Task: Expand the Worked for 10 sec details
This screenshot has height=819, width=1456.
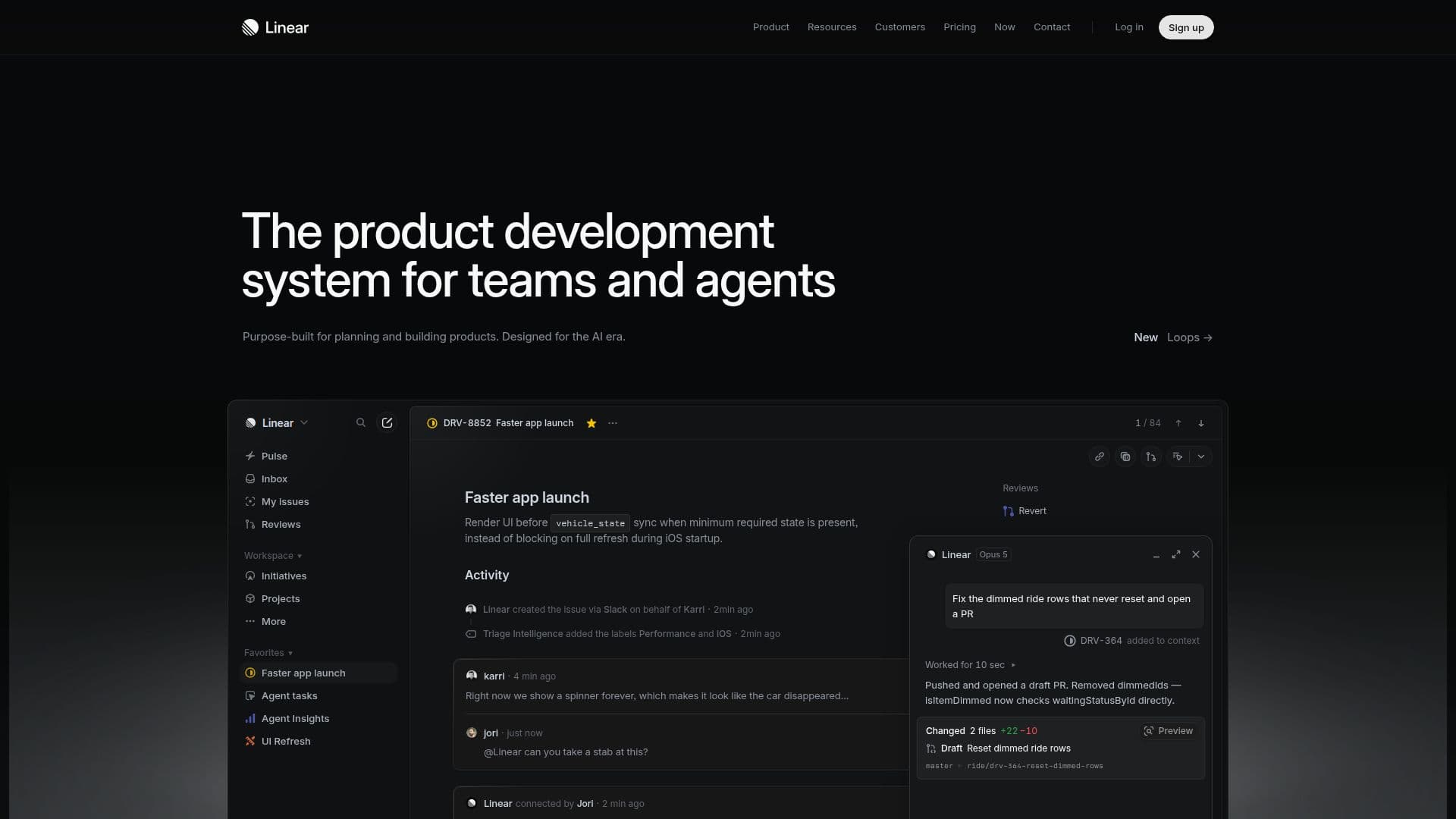Action: click(971, 665)
